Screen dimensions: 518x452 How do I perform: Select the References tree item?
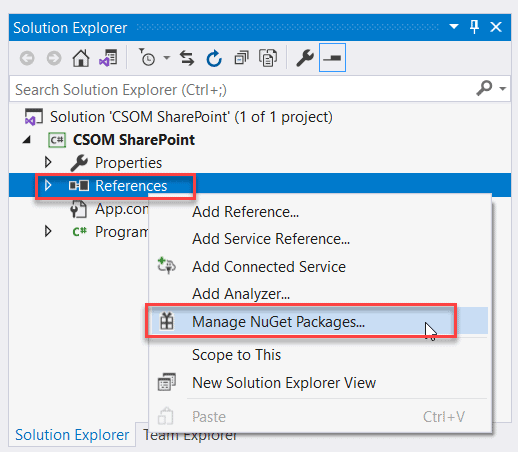point(131,186)
